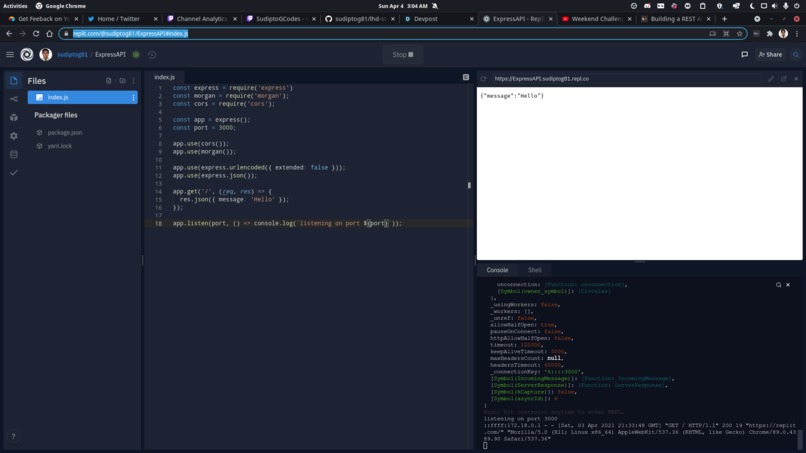Search within the console output

pos(778,285)
